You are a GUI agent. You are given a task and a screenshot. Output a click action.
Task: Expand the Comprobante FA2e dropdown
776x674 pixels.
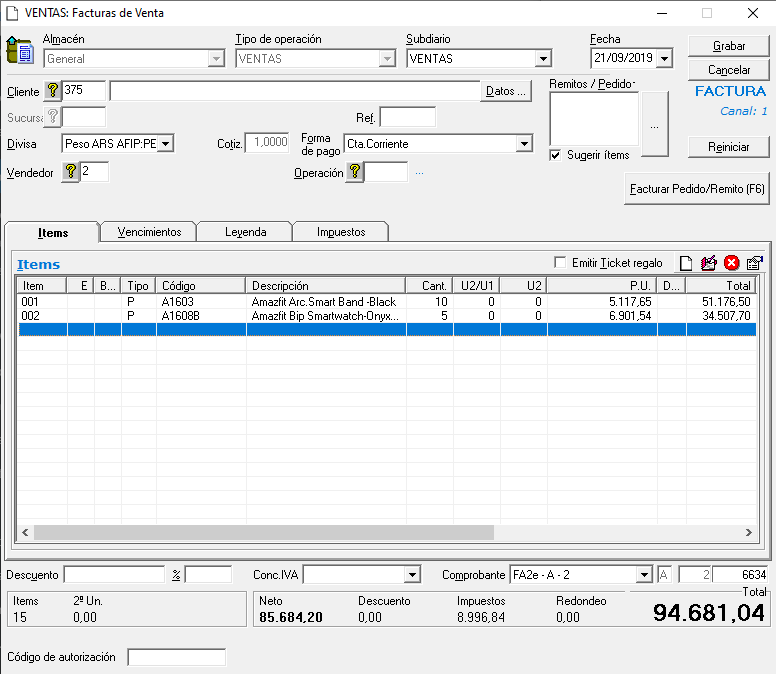tap(644, 575)
